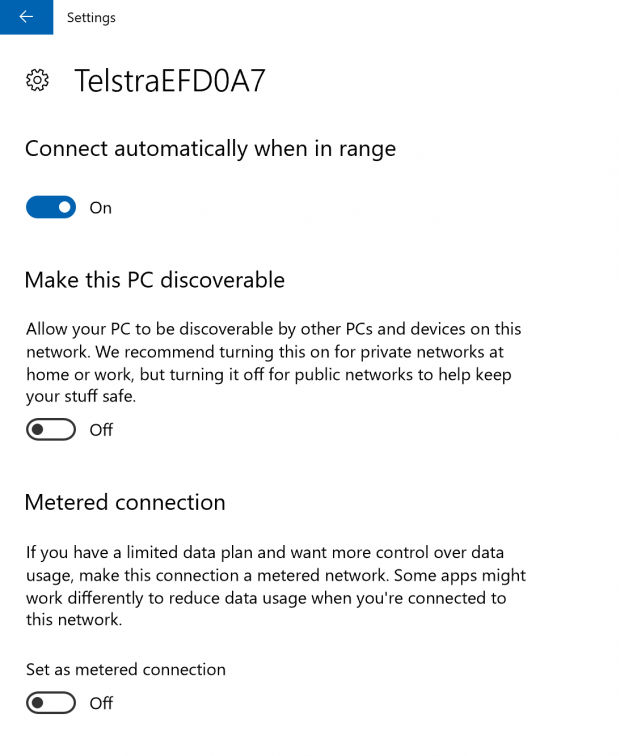The width and height of the screenshot is (620, 756).
Task: Click the black knob of the metered connection switch
Action: 38,703
